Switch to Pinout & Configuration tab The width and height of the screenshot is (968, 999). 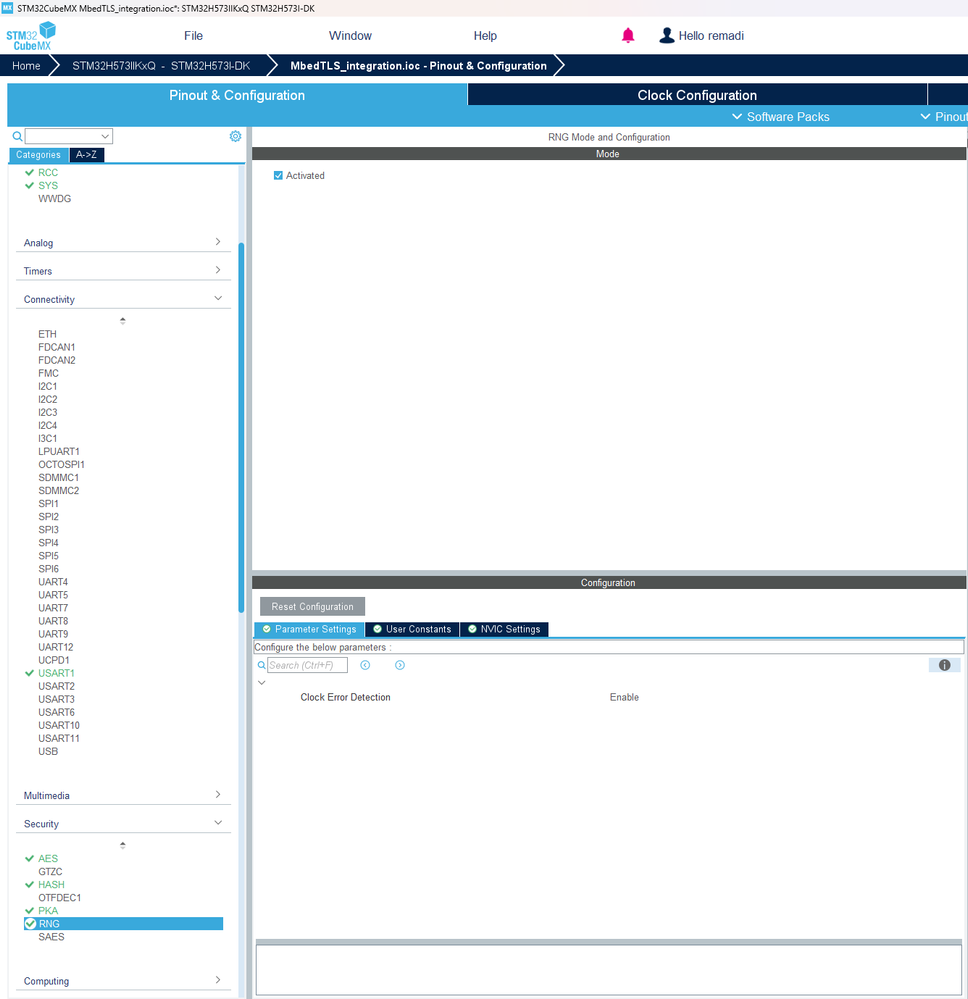[x=237, y=95]
